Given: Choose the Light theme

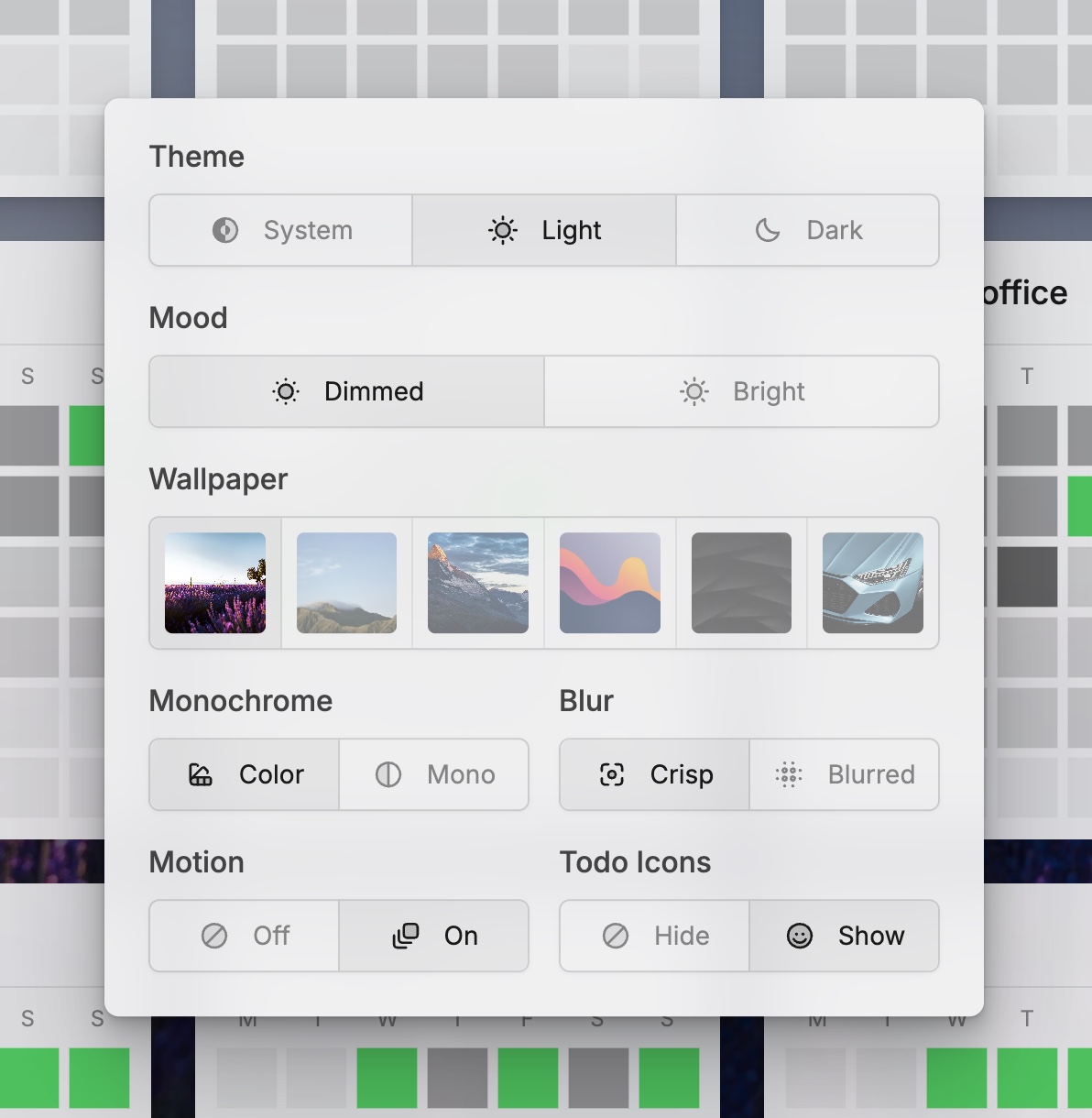Looking at the screenshot, I should [x=544, y=230].
